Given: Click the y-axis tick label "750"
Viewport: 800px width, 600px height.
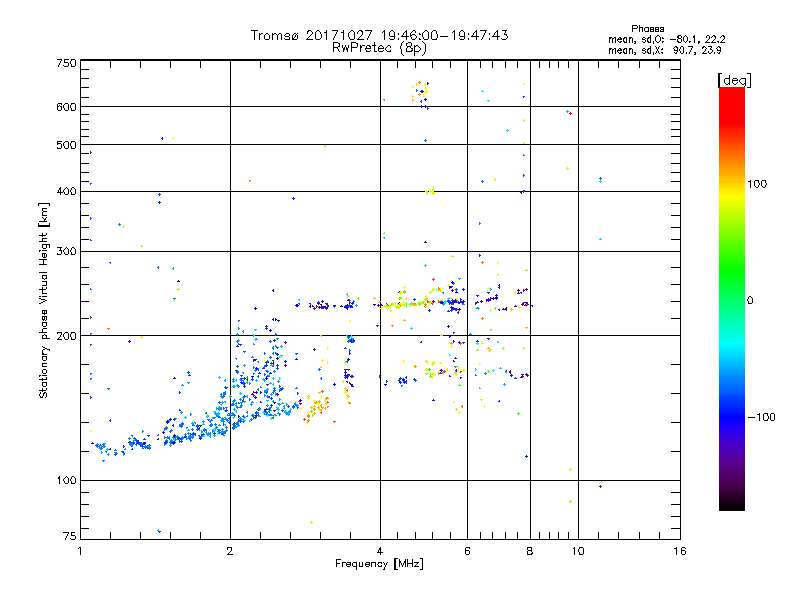Looking at the screenshot, I should click(x=66, y=63).
